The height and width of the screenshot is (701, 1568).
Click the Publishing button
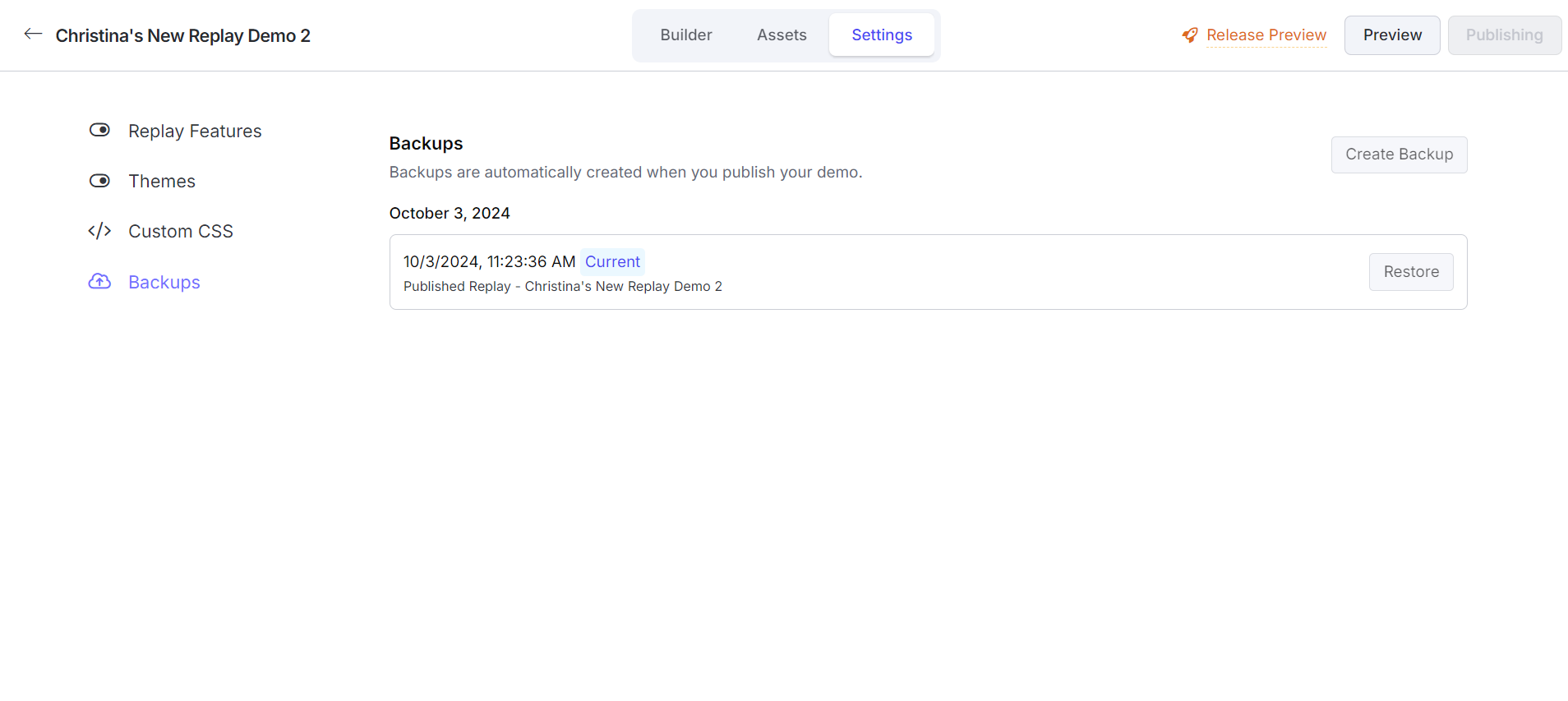point(1505,35)
